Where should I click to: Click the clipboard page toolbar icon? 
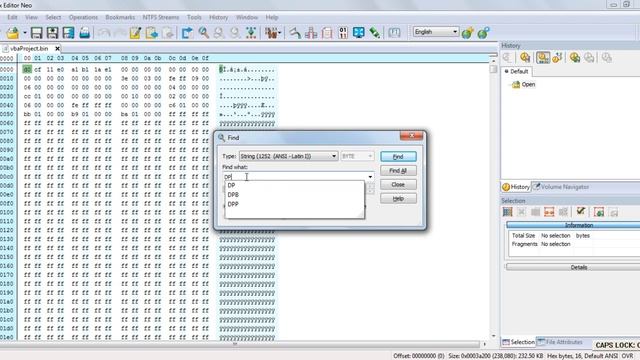[x=327, y=33]
